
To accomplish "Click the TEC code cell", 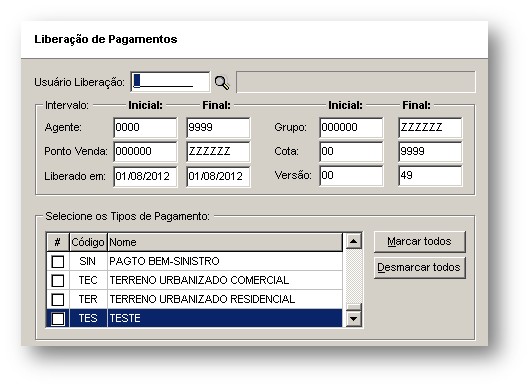I will tap(88, 281).
